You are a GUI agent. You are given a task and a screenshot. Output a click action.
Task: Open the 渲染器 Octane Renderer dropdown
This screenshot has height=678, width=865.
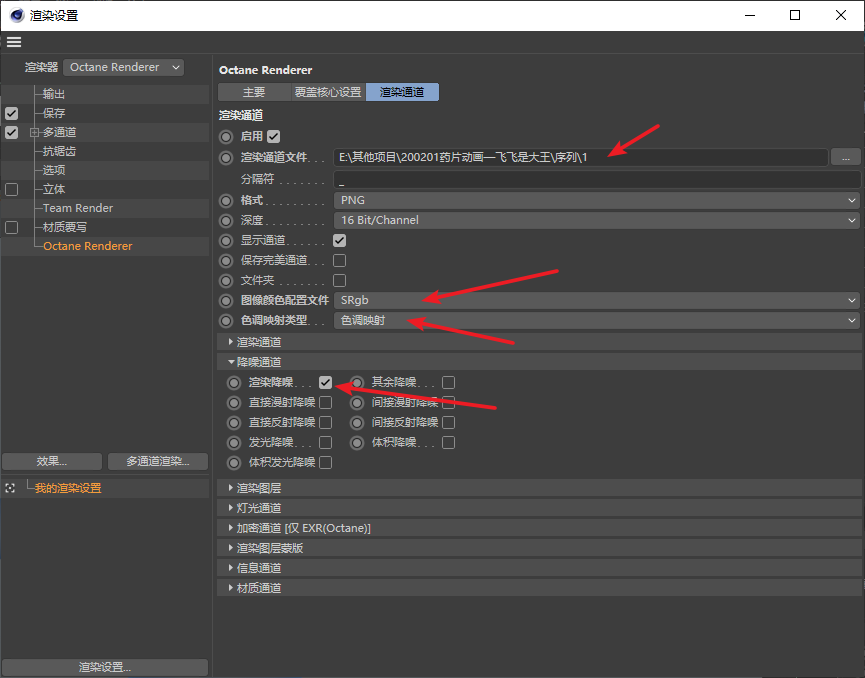pyautogui.click(x=124, y=67)
